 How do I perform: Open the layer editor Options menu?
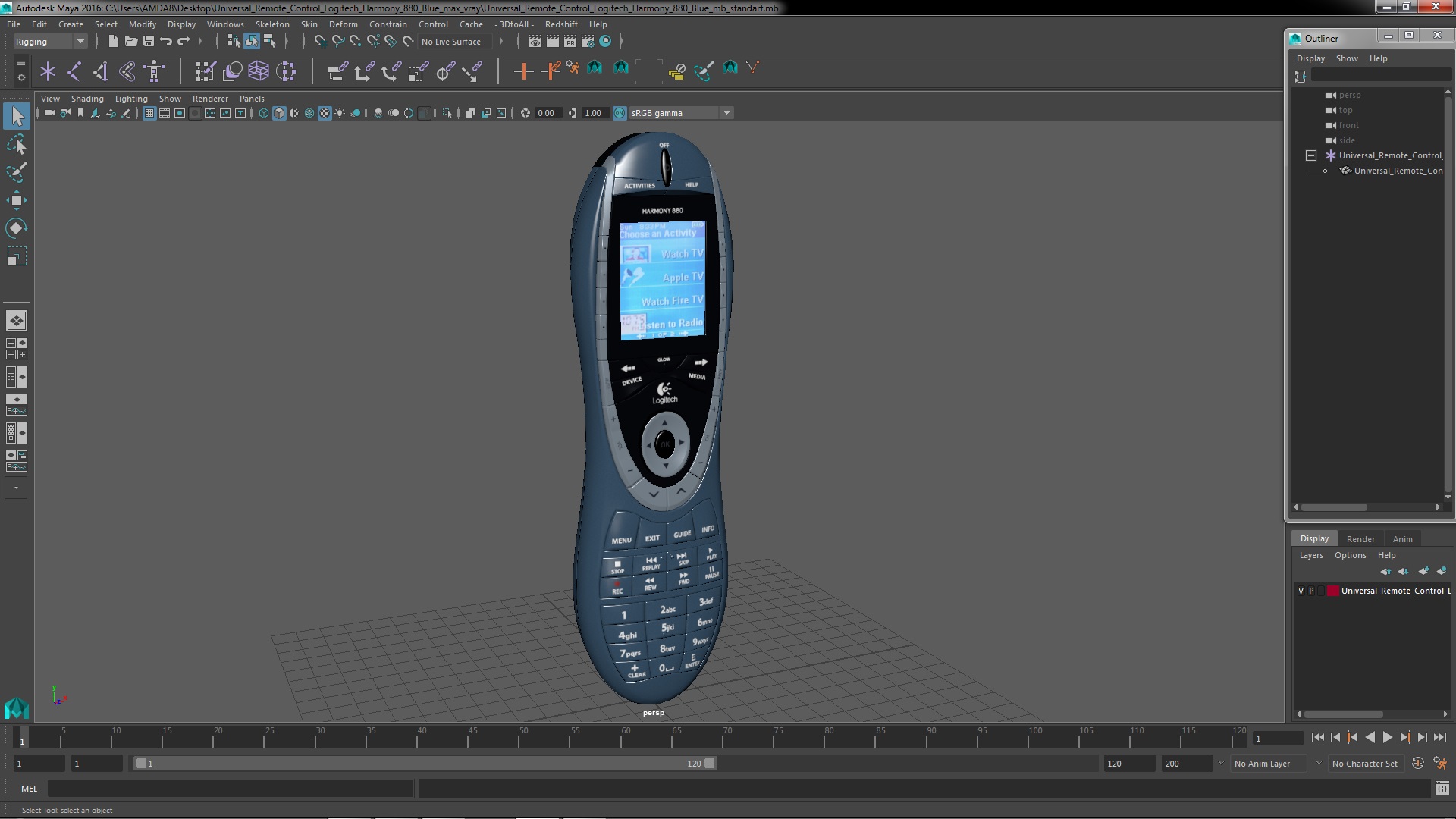[x=1350, y=555]
